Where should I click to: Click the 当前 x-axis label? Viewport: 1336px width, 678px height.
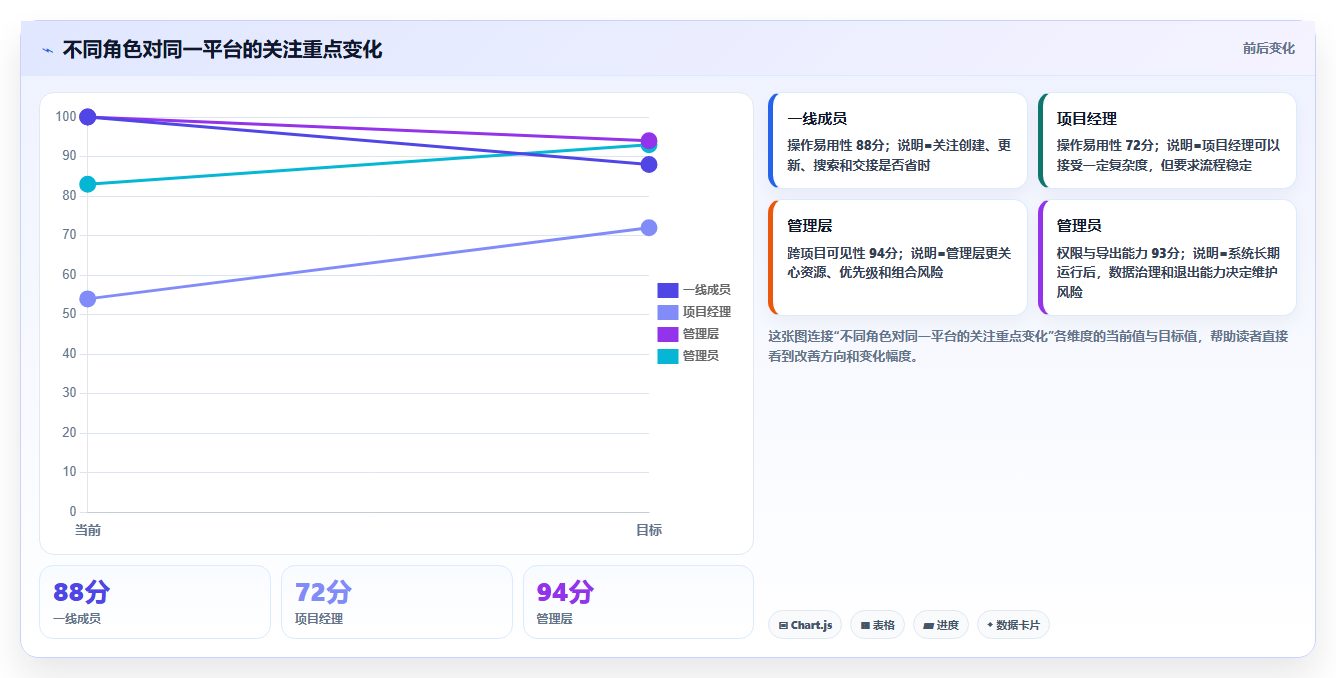[x=88, y=530]
